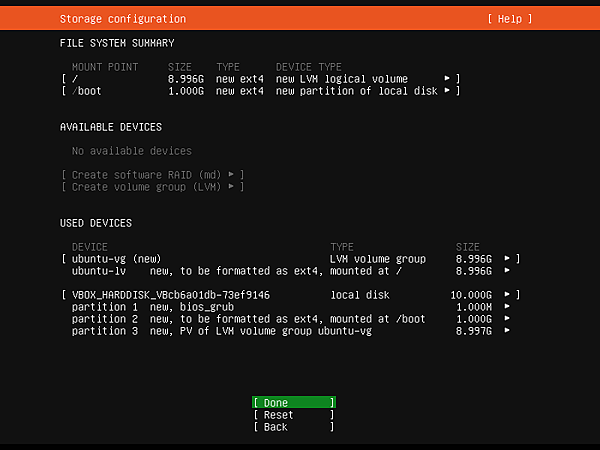Select the ubuntu-vg volume group row

point(291,259)
